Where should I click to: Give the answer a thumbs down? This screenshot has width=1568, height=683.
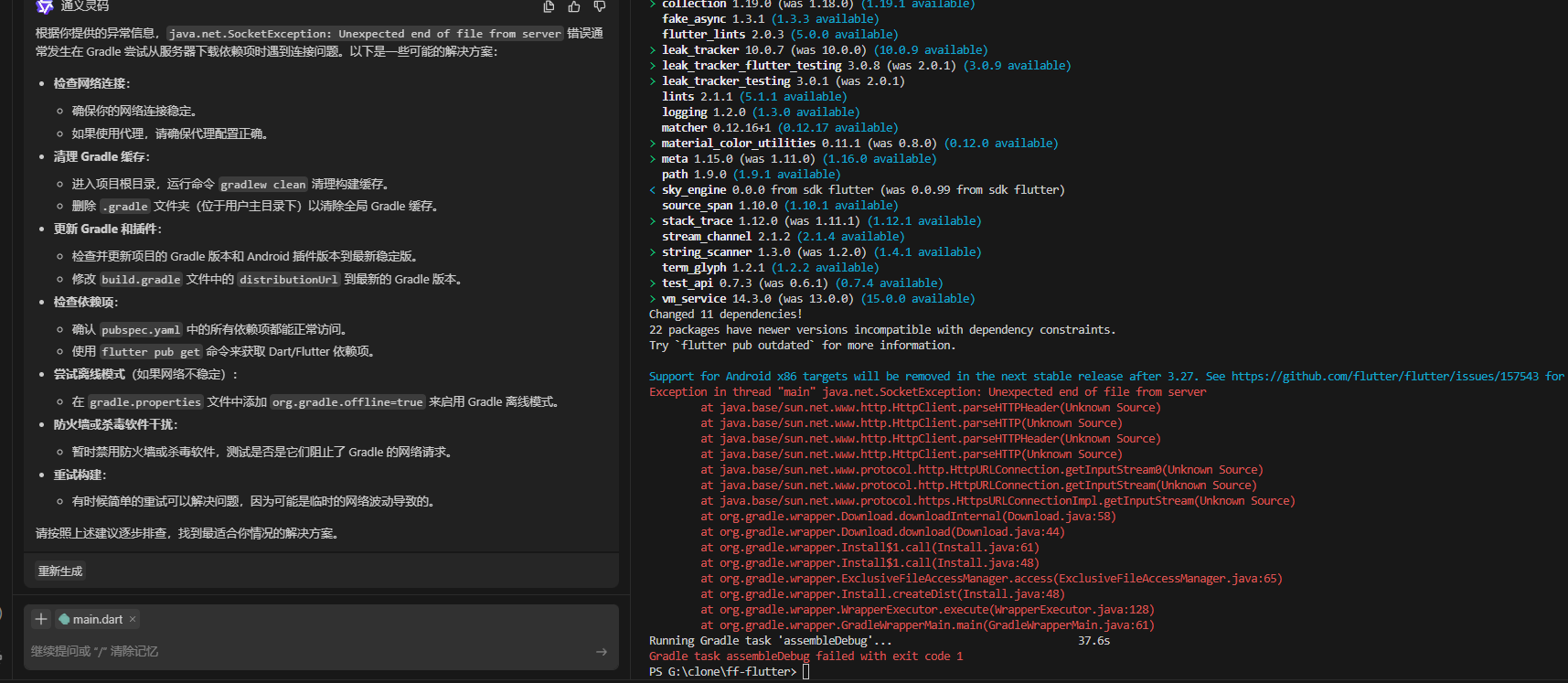coord(600,6)
